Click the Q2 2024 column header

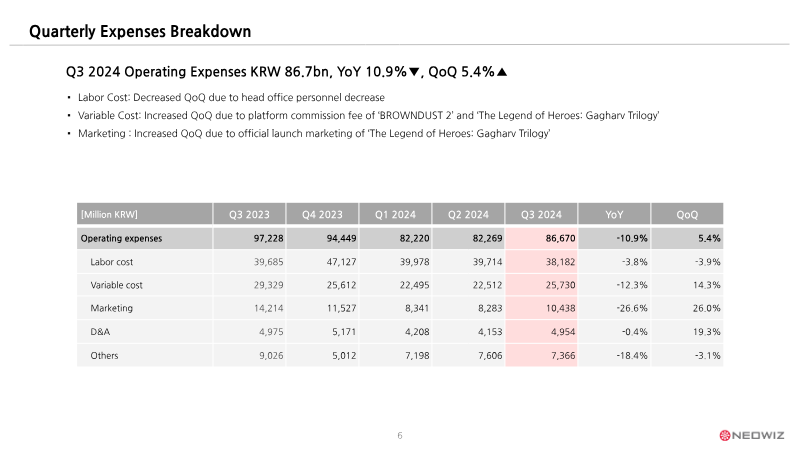tap(467, 214)
